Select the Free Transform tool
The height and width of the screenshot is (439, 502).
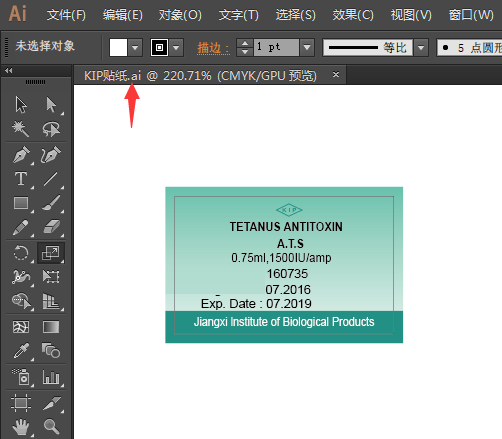click(x=51, y=277)
